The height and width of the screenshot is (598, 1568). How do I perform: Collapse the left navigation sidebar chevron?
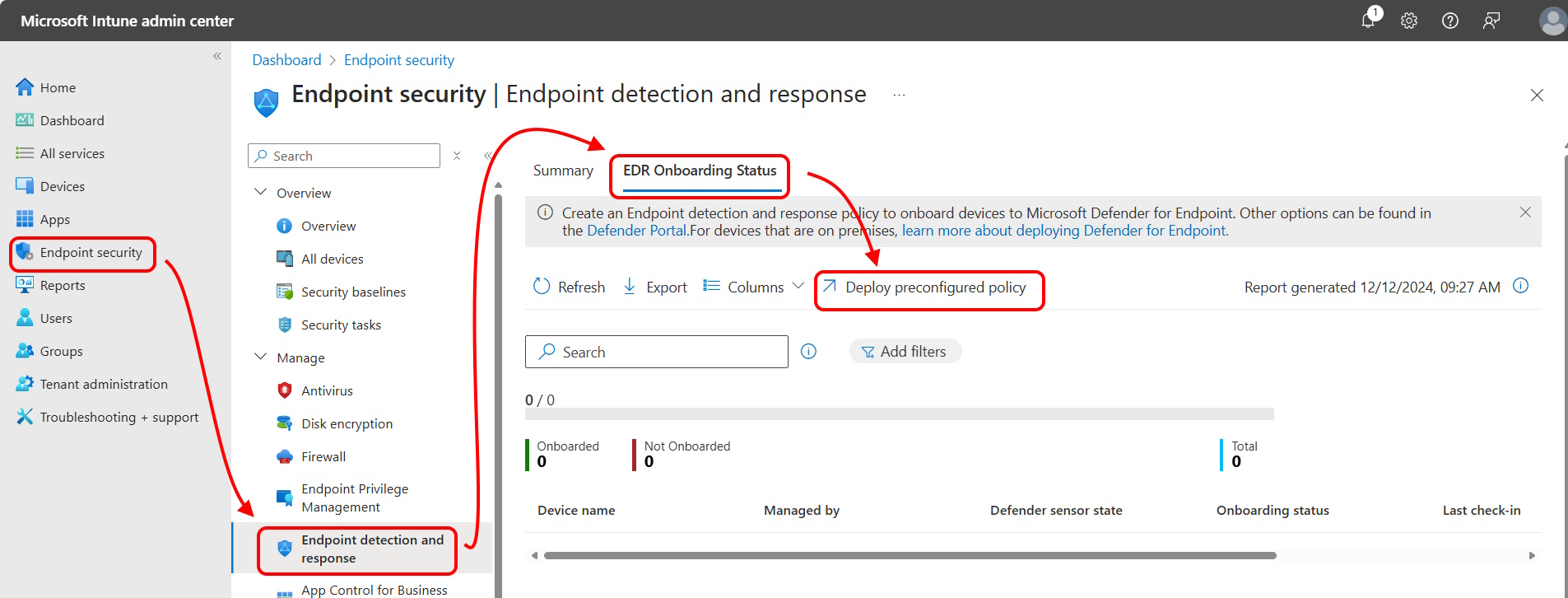click(217, 56)
